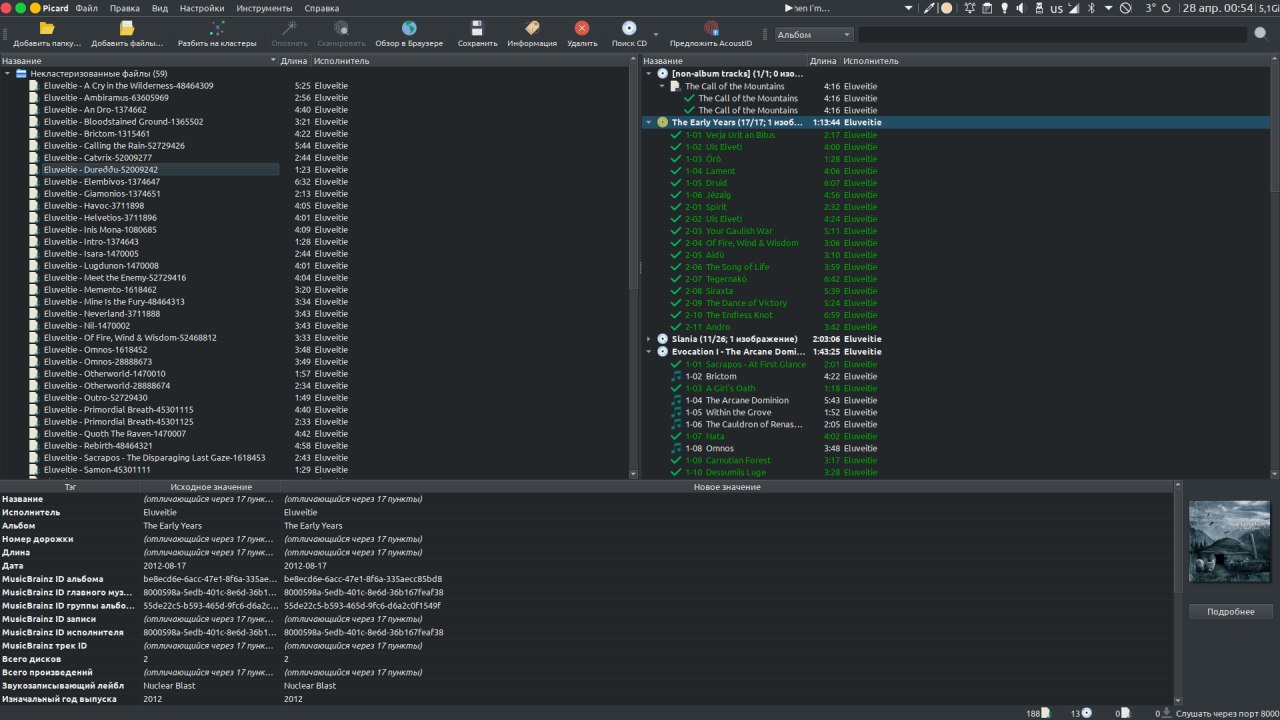Viewport: 1280px width, 720px height.
Task: Click the Подробнее button
Action: click(x=1231, y=611)
